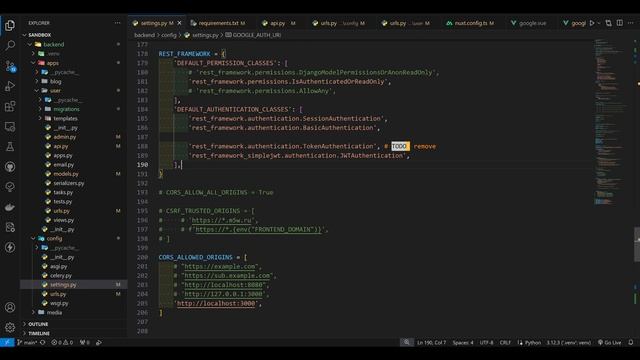Switch to the api.py tab
This screenshot has height=360, width=640.
(278, 23)
